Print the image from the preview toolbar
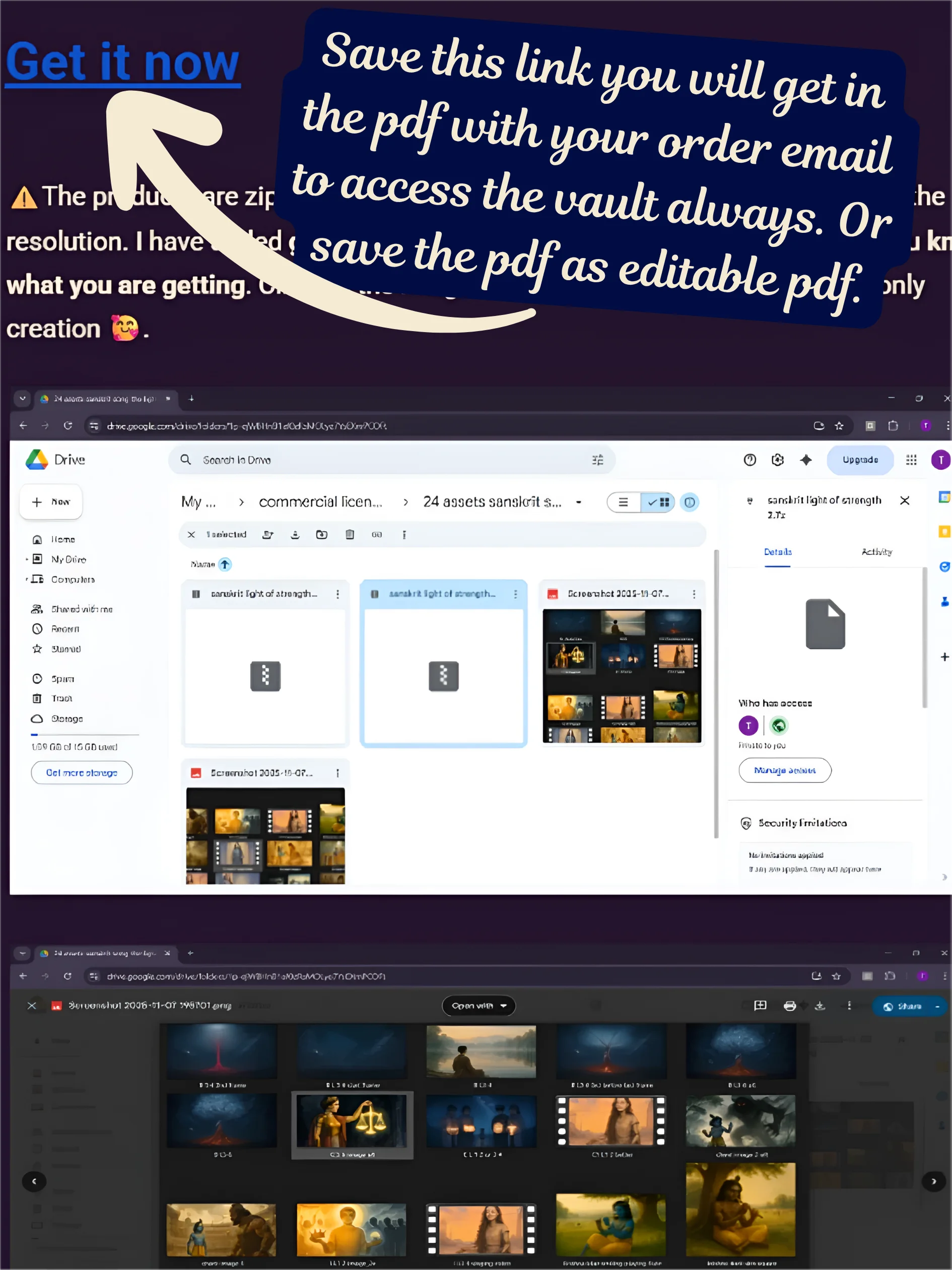The height and width of the screenshot is (1270, 952). pyautogui.click(x=790, y=1005)
